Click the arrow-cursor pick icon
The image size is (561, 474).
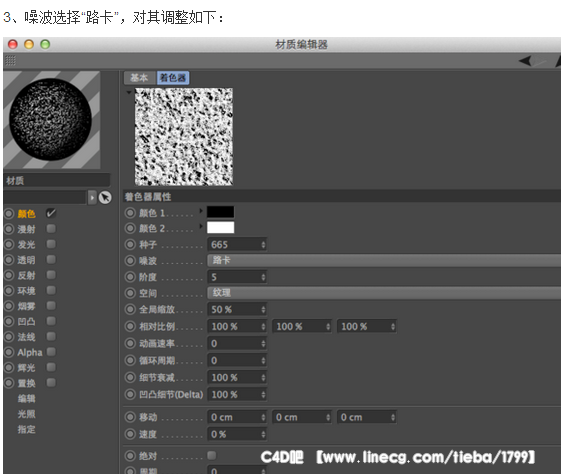point(105,197)
